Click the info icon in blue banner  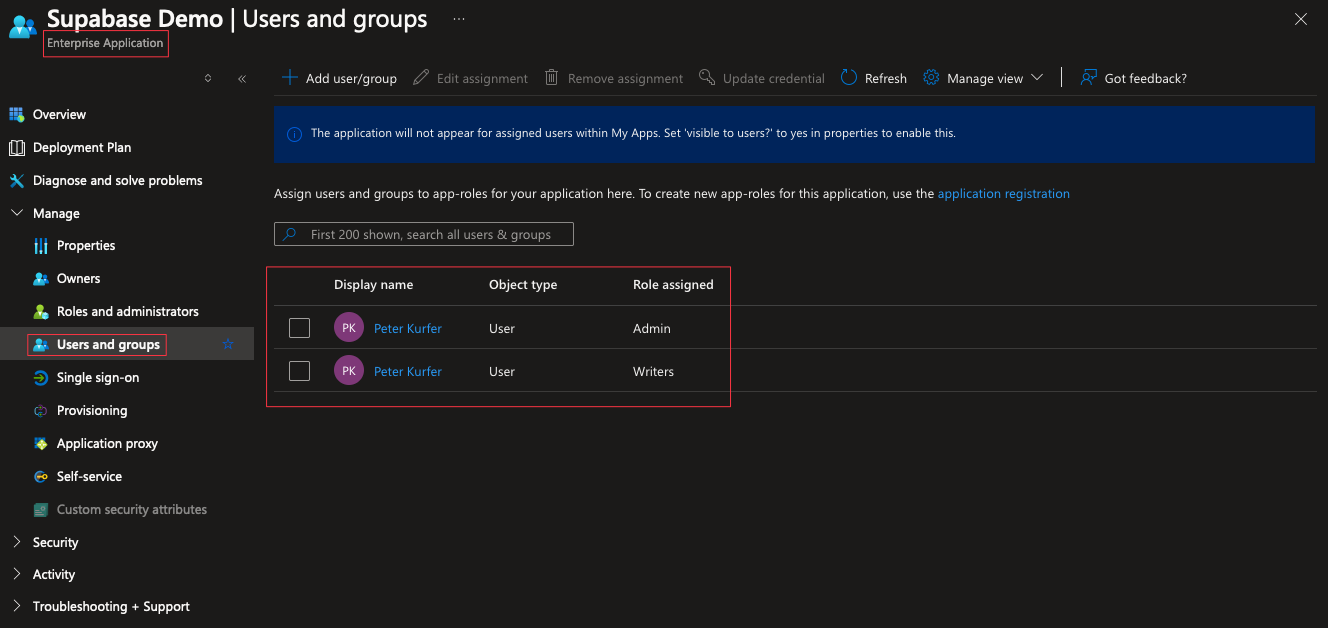pyautogui.click(x=294, y=134)
